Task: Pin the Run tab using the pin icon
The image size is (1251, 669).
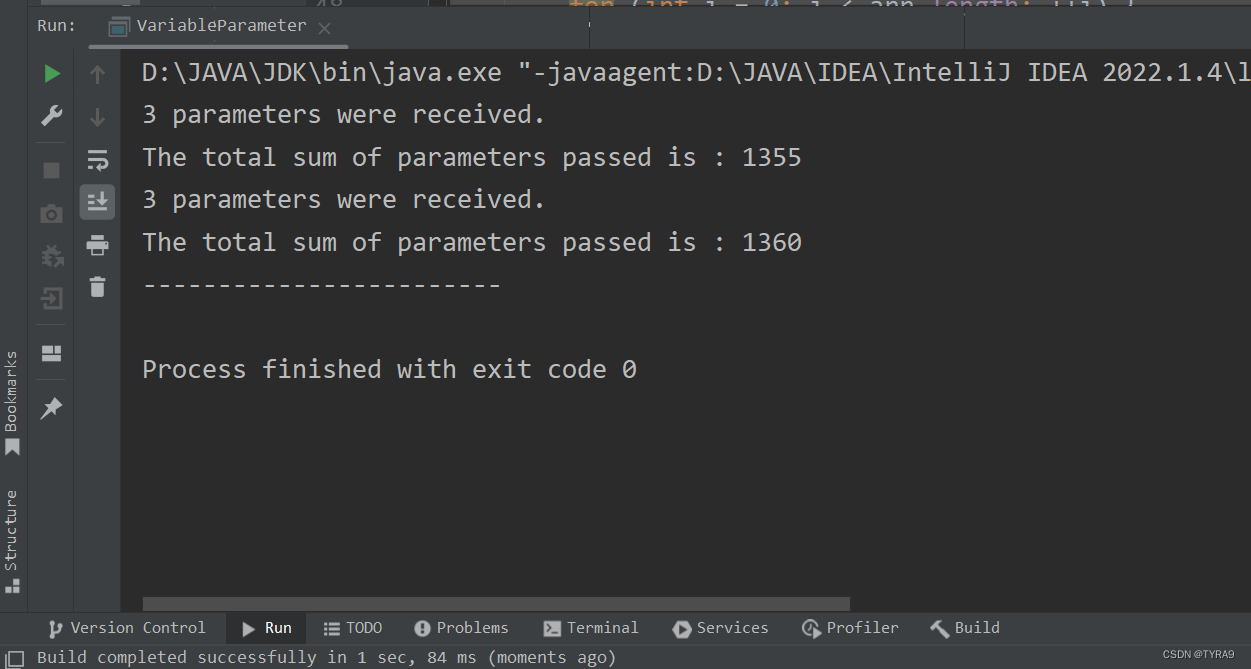Action: [x=51, y=407]
